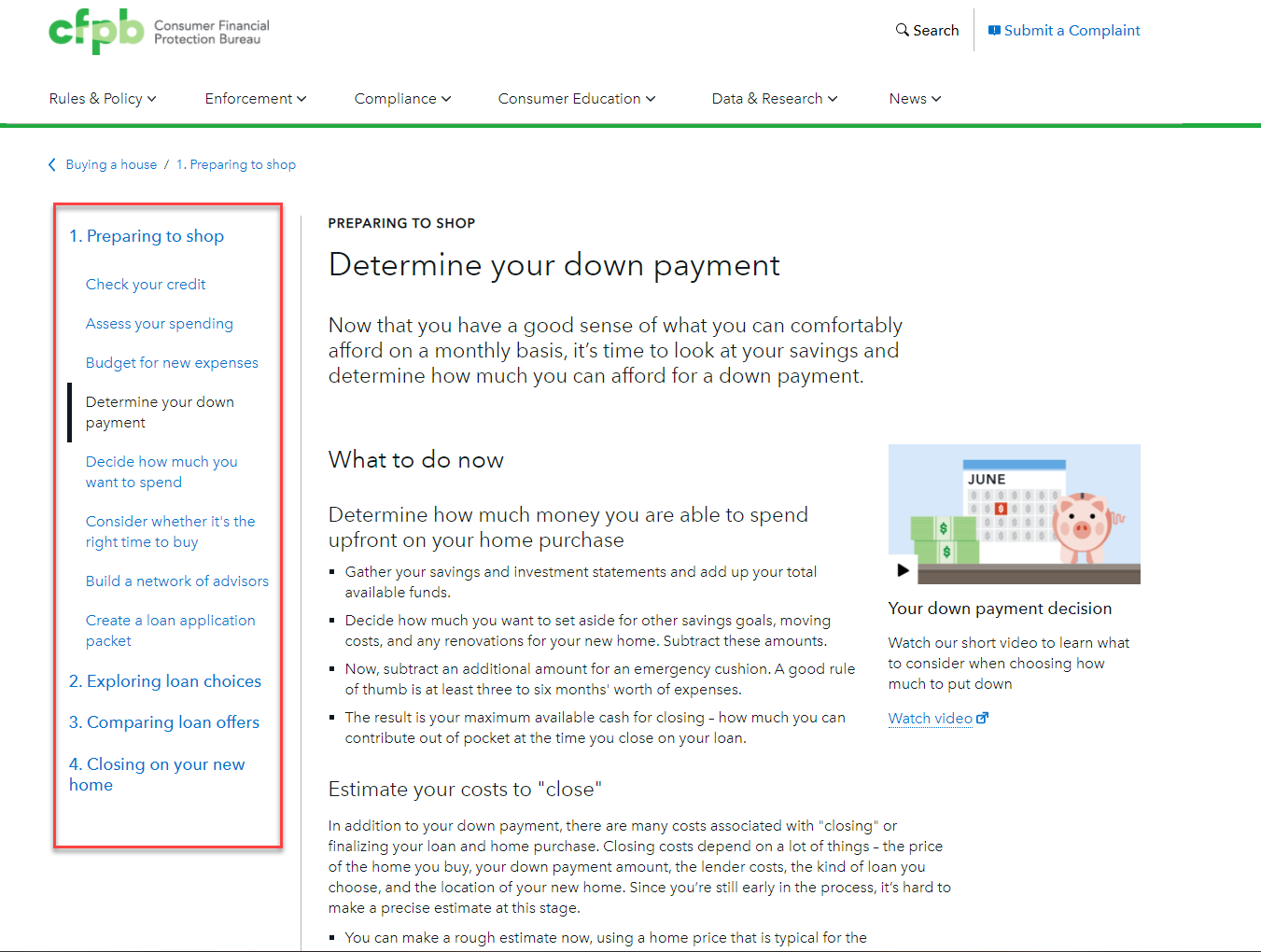The image size is (1261, 952).
Task: Click the Search magnifier icon
Action: tap(902, 30)
